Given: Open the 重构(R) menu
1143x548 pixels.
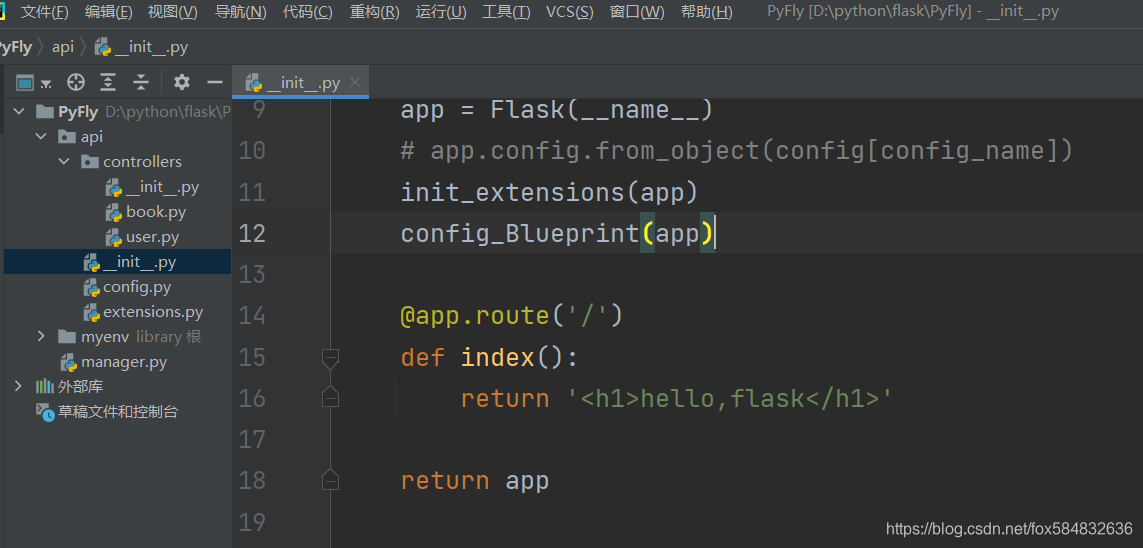Looking at the screenshot, I should [x=375, y=12].
